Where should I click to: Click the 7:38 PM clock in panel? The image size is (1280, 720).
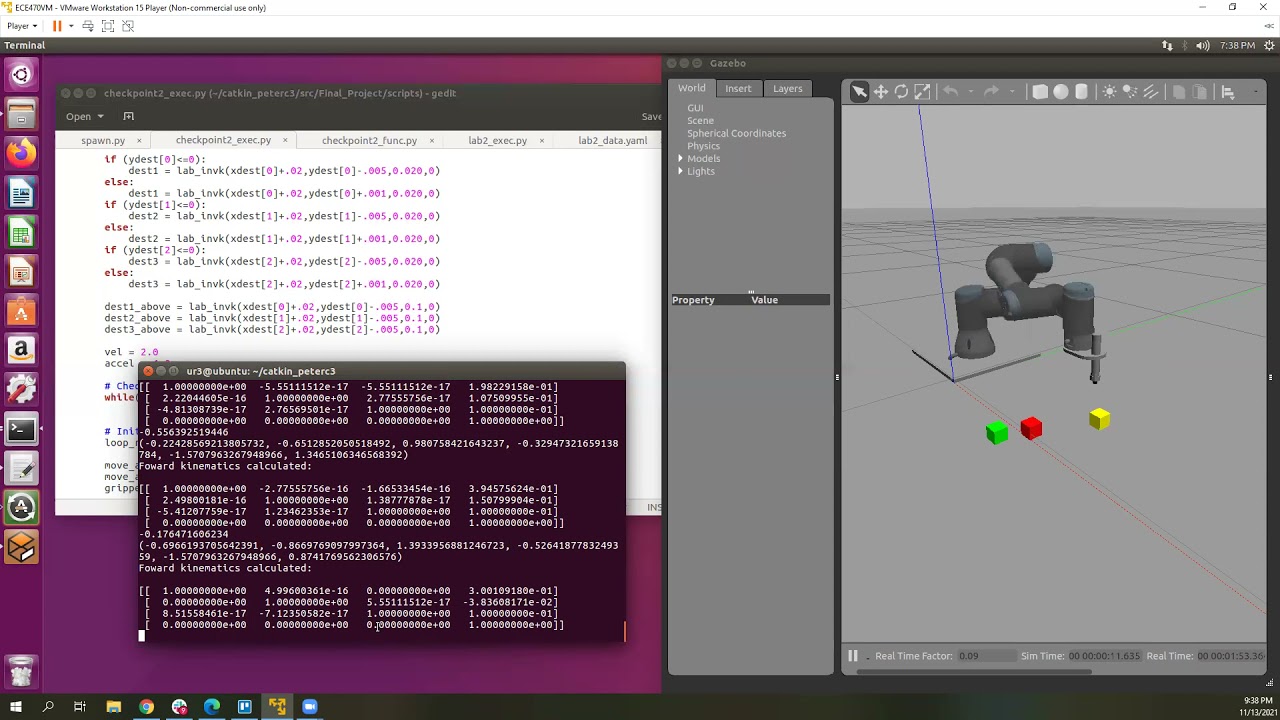(1237, 45)
